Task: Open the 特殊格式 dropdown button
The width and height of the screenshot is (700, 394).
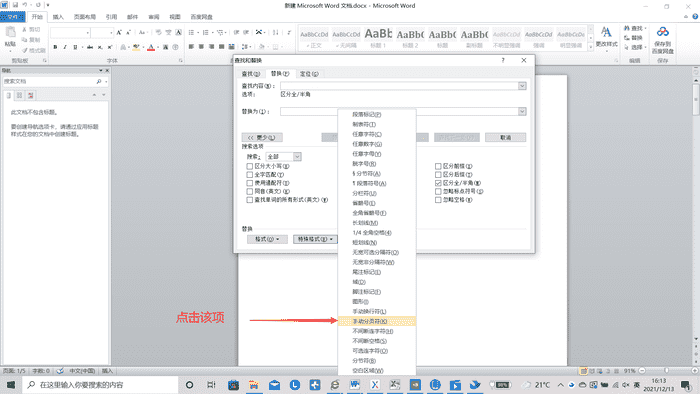Action: coord(315,239)
